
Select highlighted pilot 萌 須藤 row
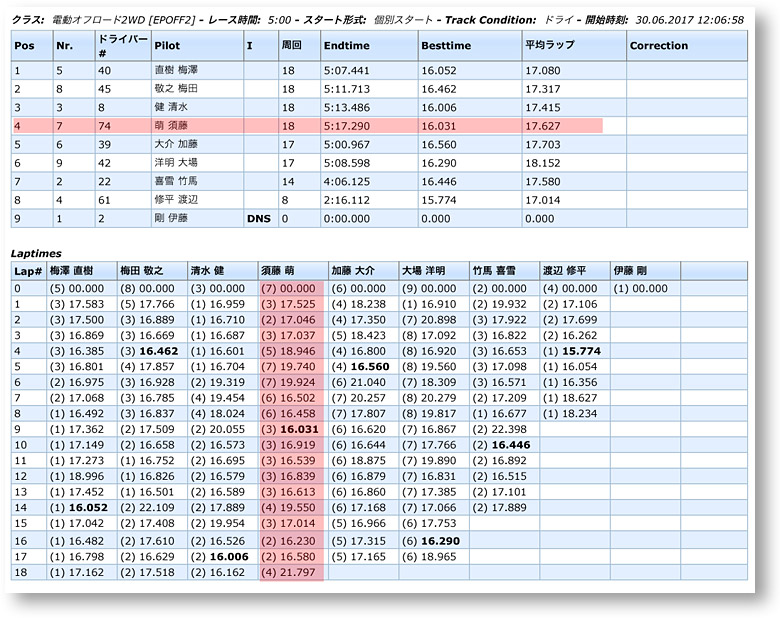click(x=307, y=126)
